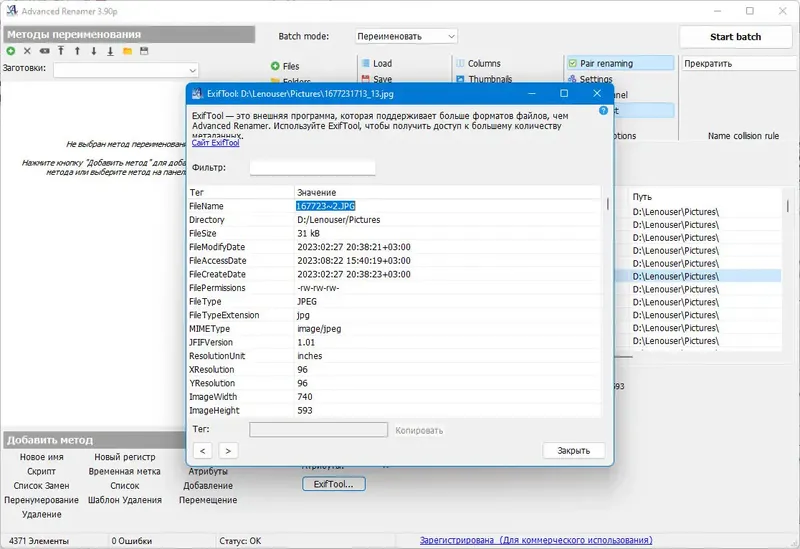Add the Удаление method
800x549 pixels.
42,514
